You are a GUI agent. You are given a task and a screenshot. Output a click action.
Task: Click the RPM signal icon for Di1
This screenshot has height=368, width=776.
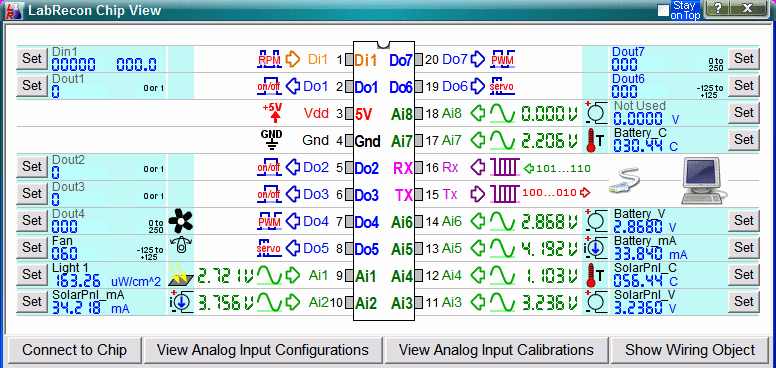point(269,59)
